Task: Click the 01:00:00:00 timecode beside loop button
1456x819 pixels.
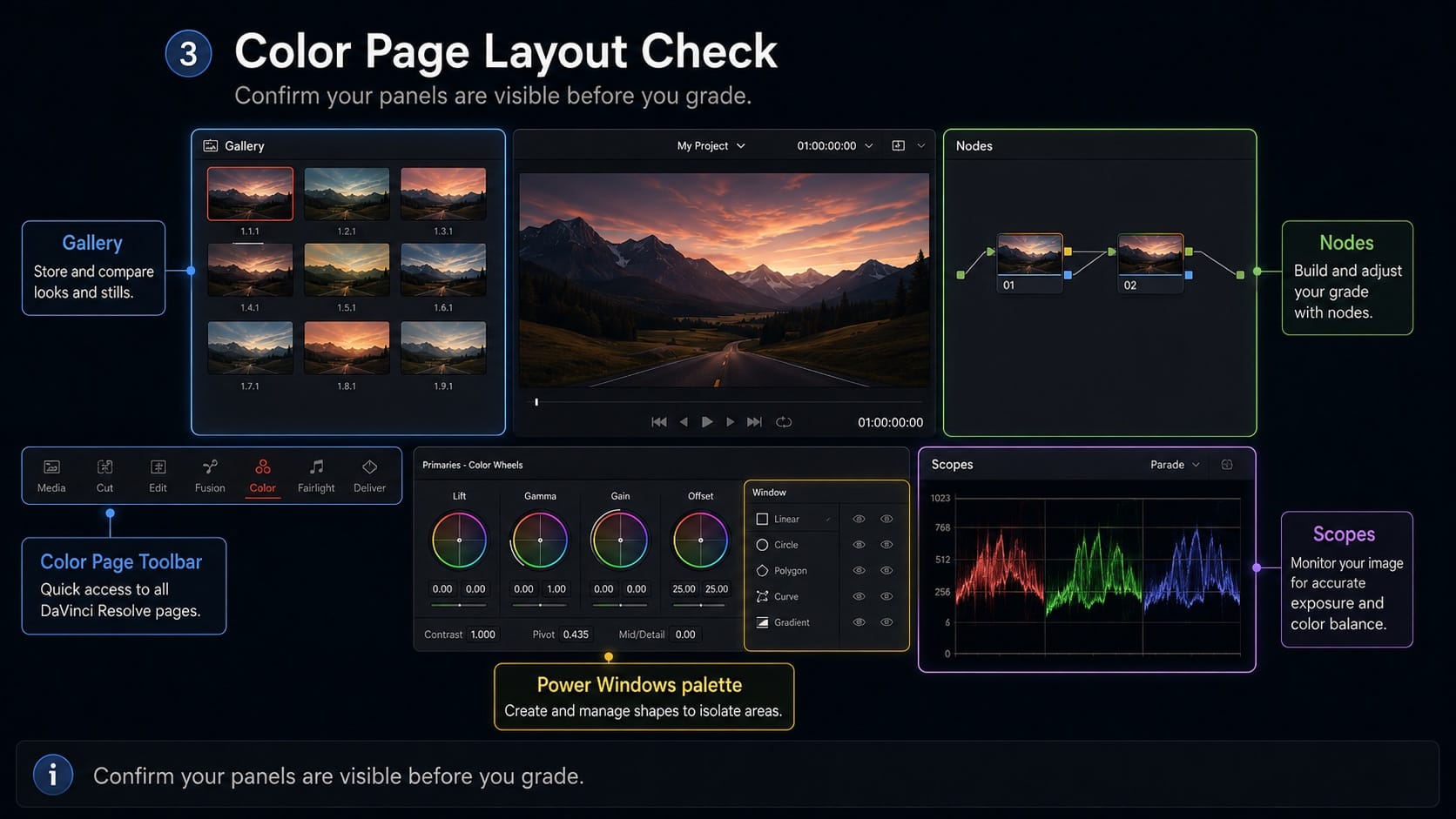Action: [890, 422]
